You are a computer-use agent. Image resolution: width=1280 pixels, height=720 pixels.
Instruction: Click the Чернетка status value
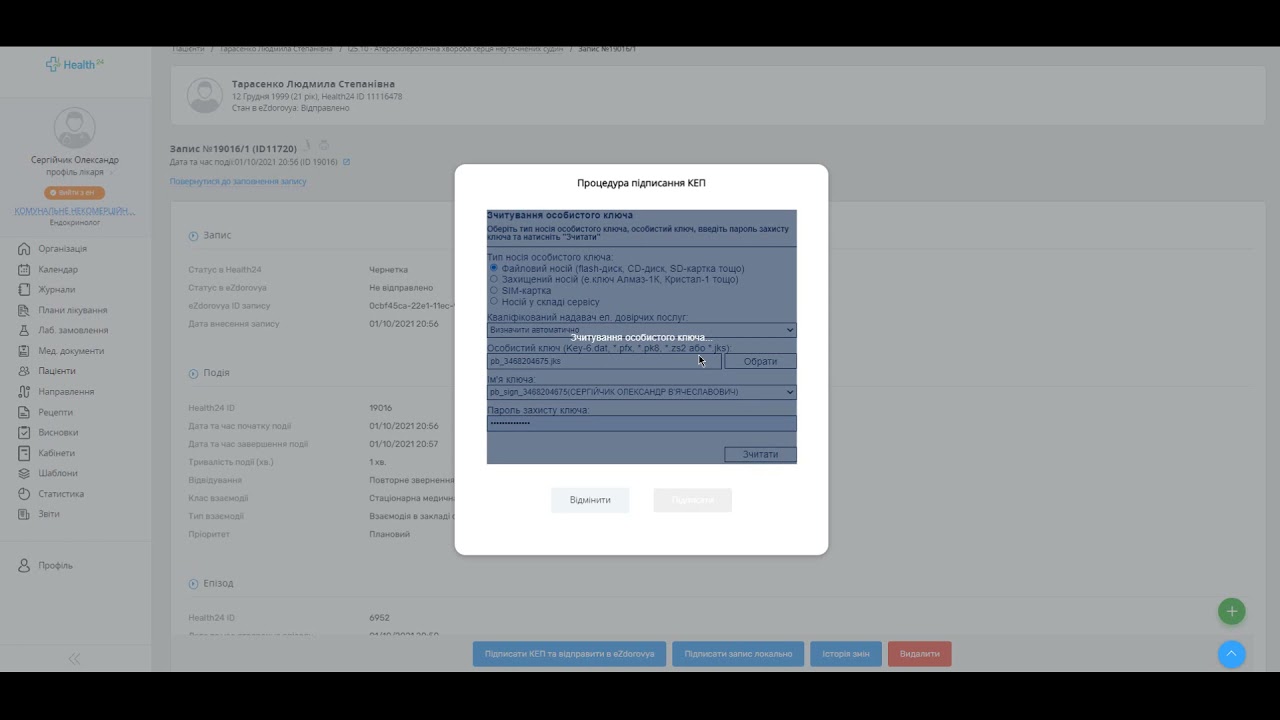389,270
